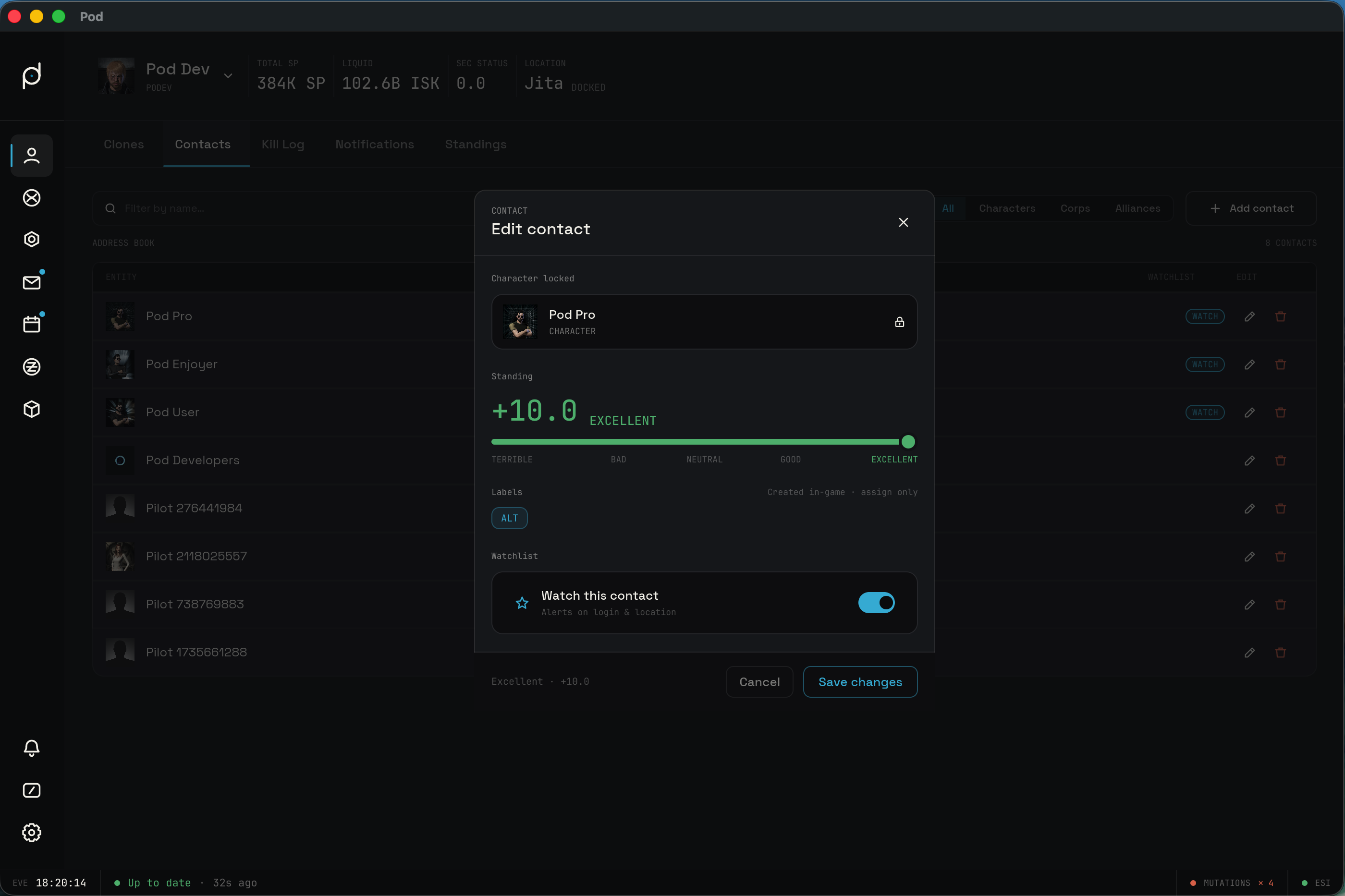Toggle the ALT label chip
1345x896 pixels.
tap(509, 518)
